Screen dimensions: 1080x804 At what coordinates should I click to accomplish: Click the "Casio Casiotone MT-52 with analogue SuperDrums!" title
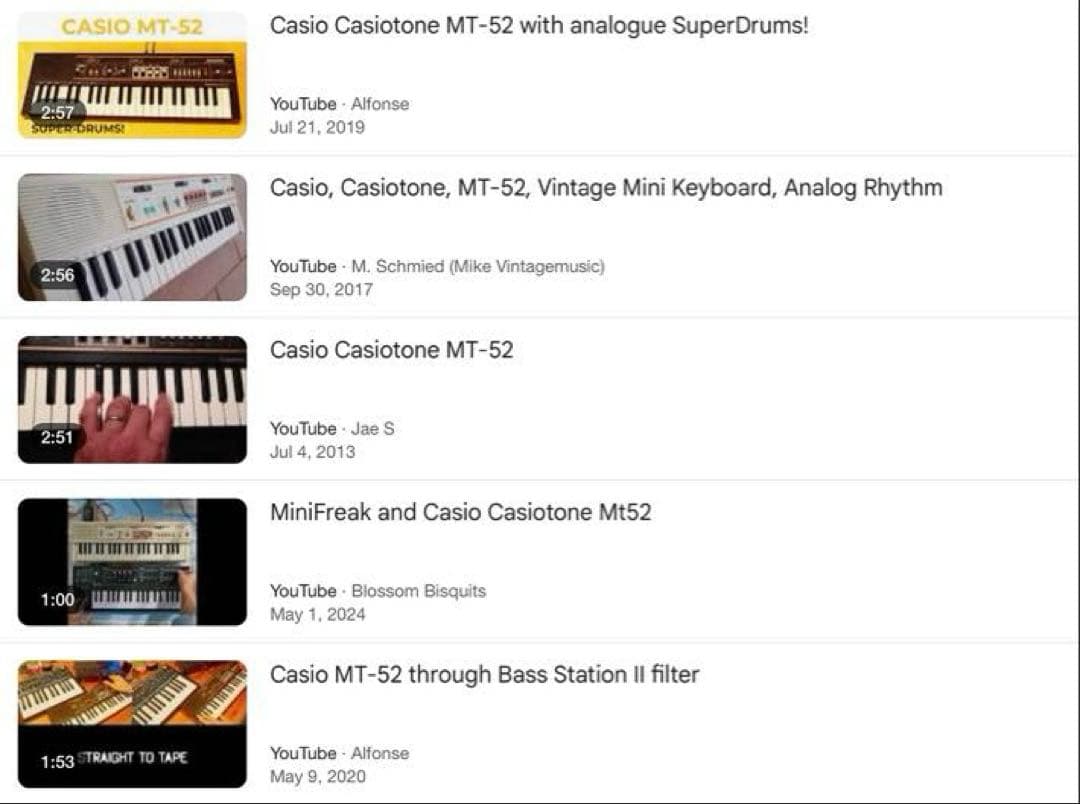(538, 26)
